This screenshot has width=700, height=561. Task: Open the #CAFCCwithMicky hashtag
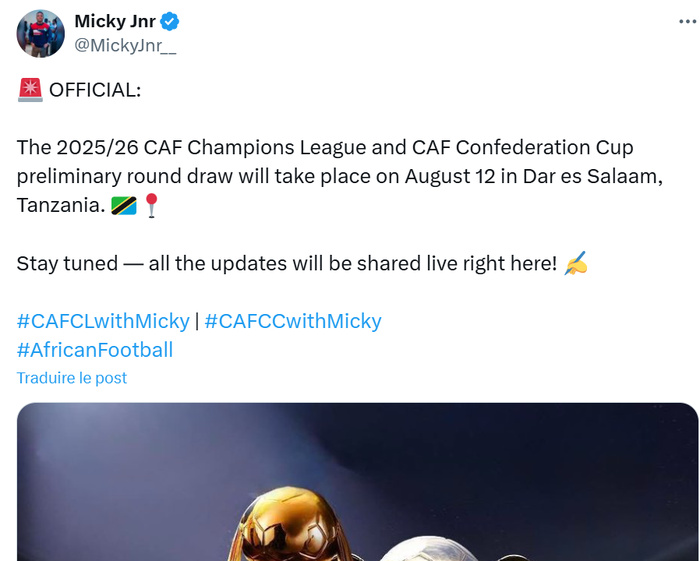coord(293,321)
